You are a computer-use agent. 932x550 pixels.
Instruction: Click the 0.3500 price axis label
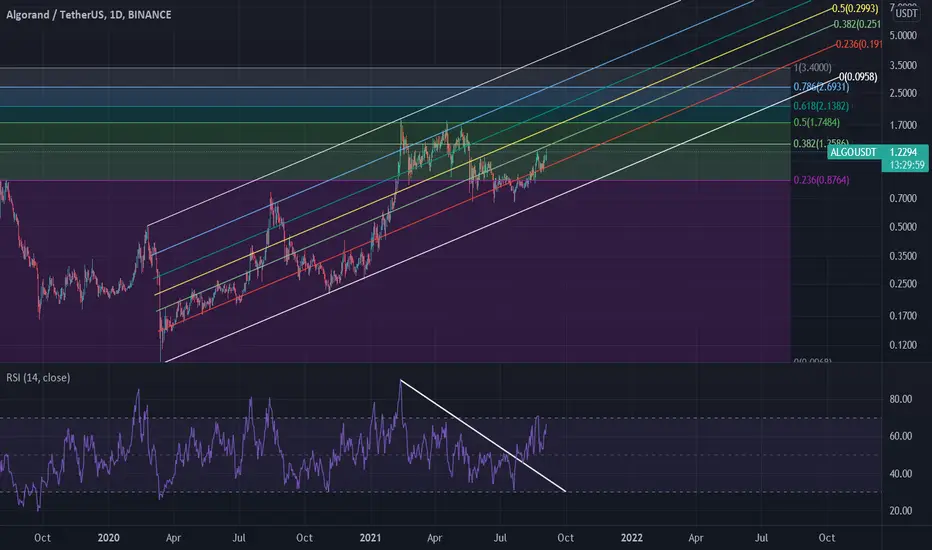903,256
